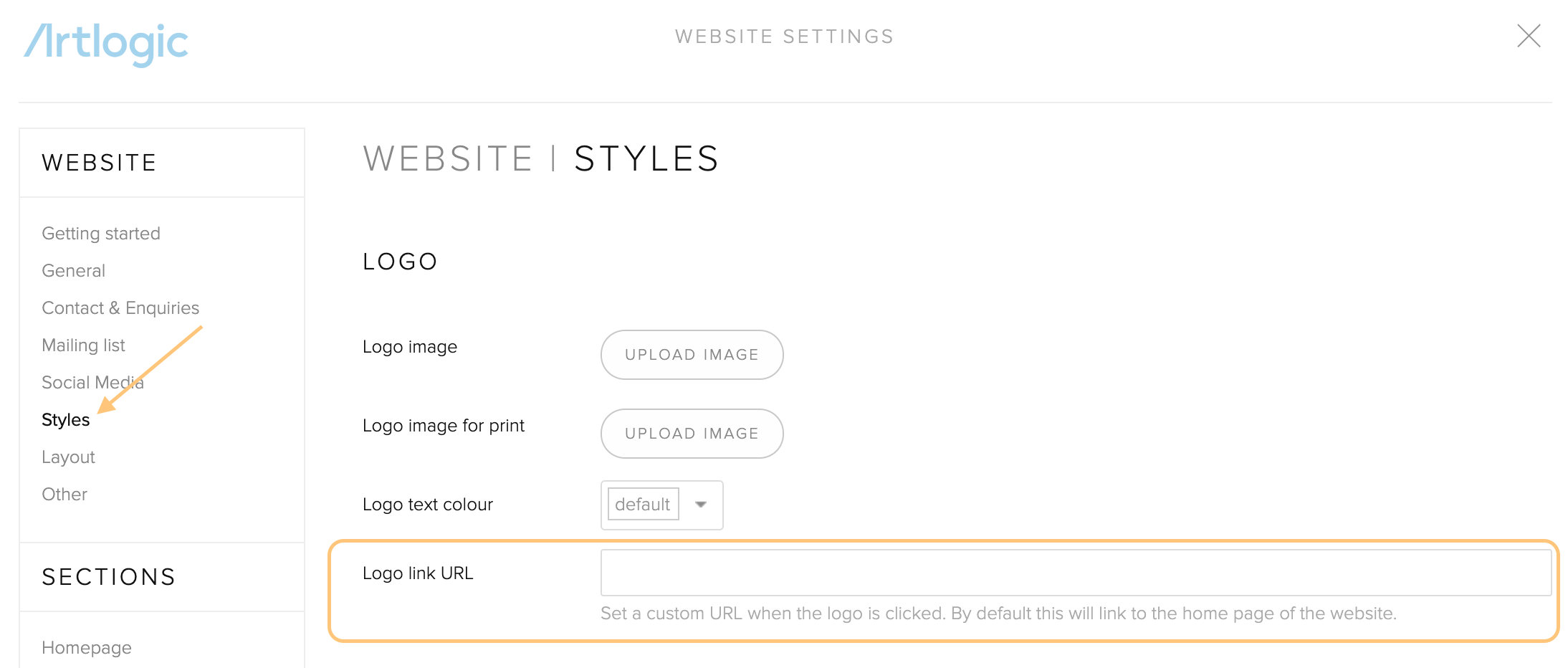Click the Artlogic logo
The height and width of the screenshot is (668, 1568).
tap(106, 44)
